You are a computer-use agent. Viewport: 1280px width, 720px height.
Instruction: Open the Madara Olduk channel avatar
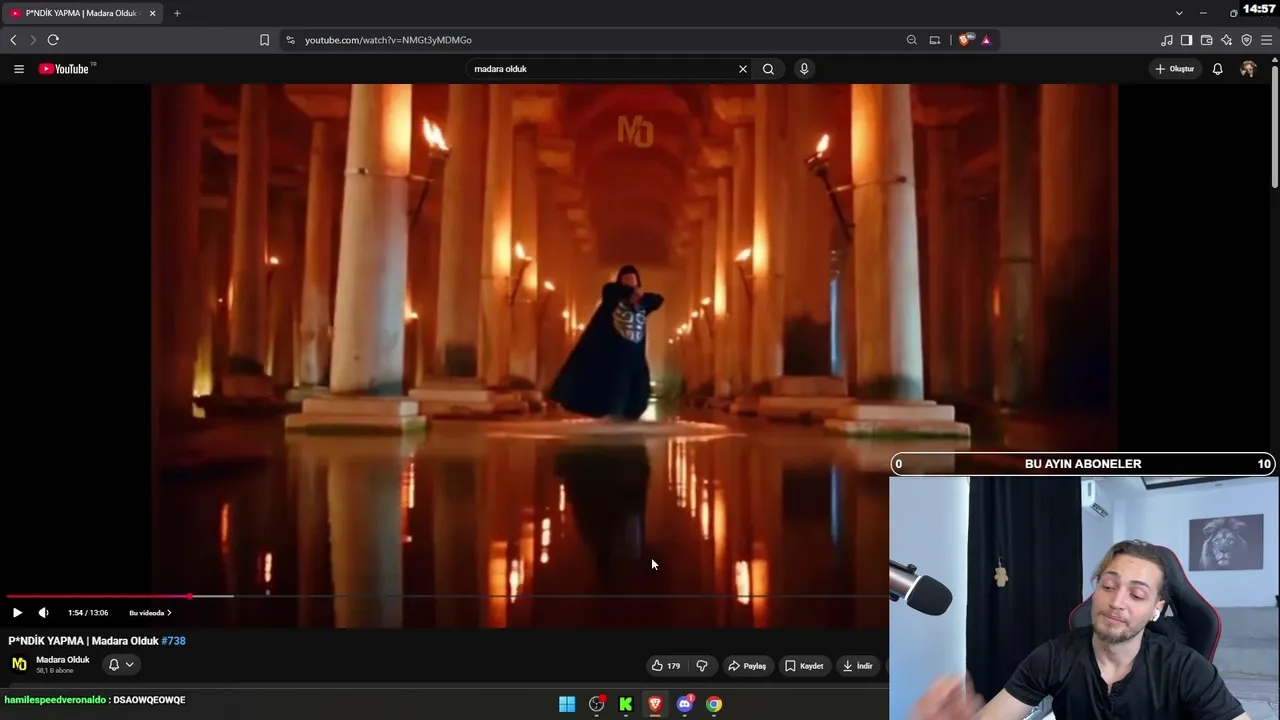pos(19,665)
